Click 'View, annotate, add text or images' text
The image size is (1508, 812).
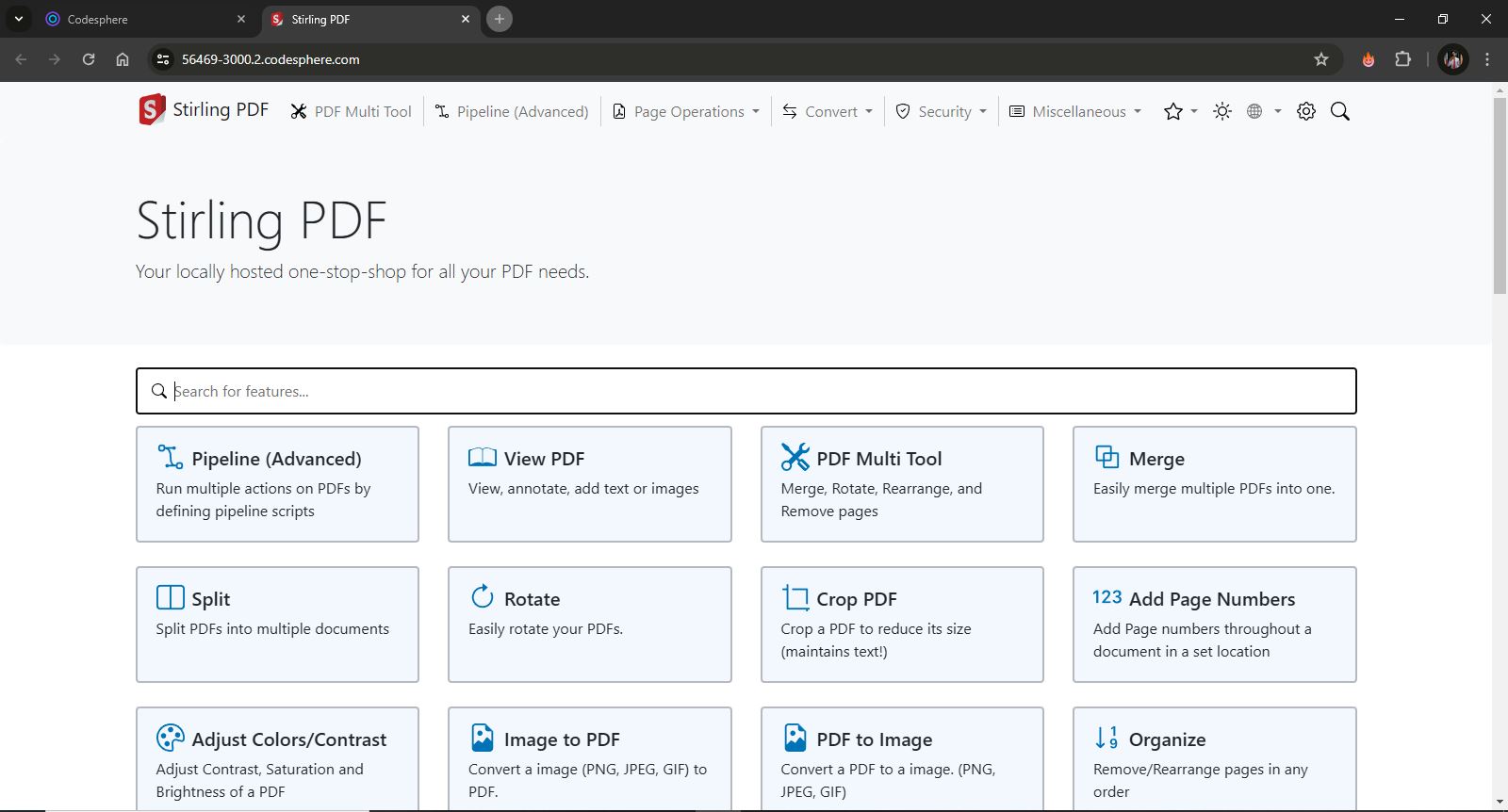(x=583, y=488)
